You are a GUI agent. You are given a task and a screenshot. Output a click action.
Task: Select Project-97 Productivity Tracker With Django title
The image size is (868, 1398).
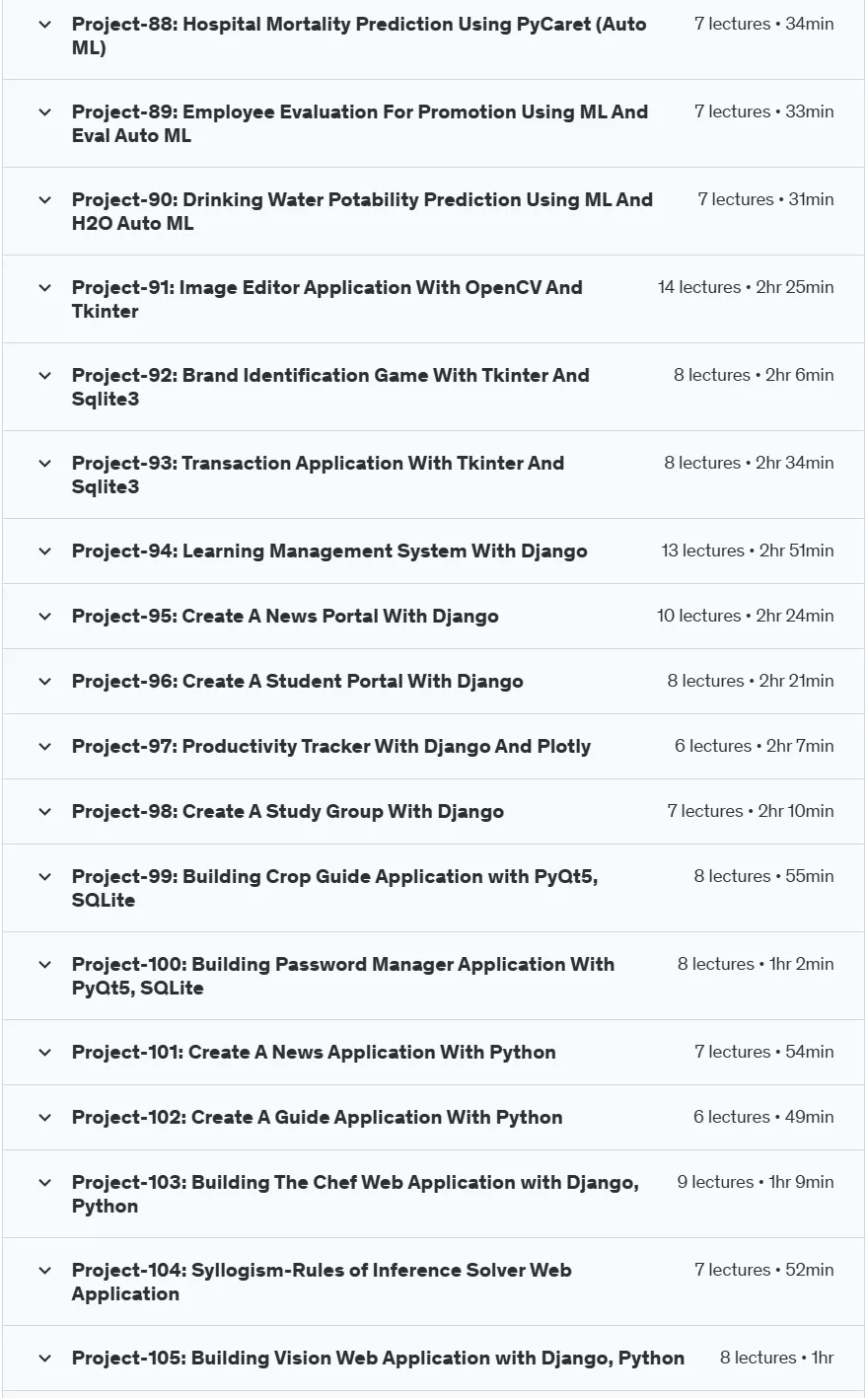330,747
